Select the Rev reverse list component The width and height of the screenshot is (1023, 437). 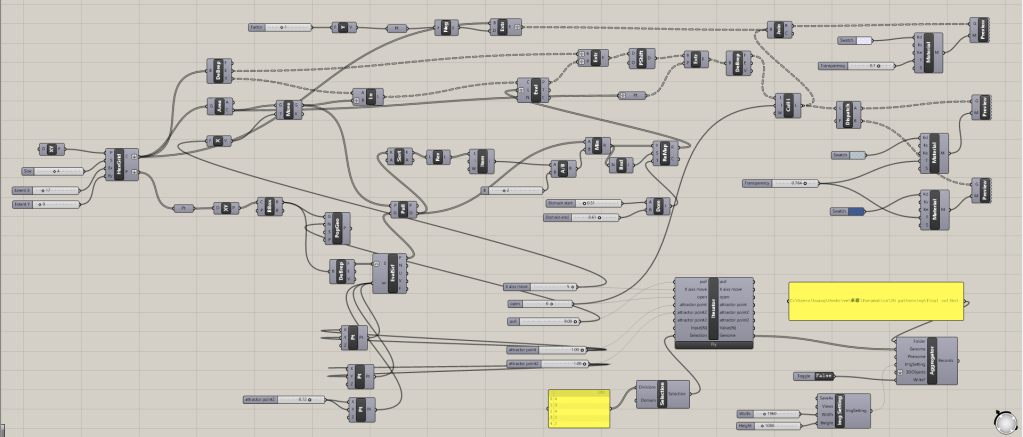[x=437, y=157]
